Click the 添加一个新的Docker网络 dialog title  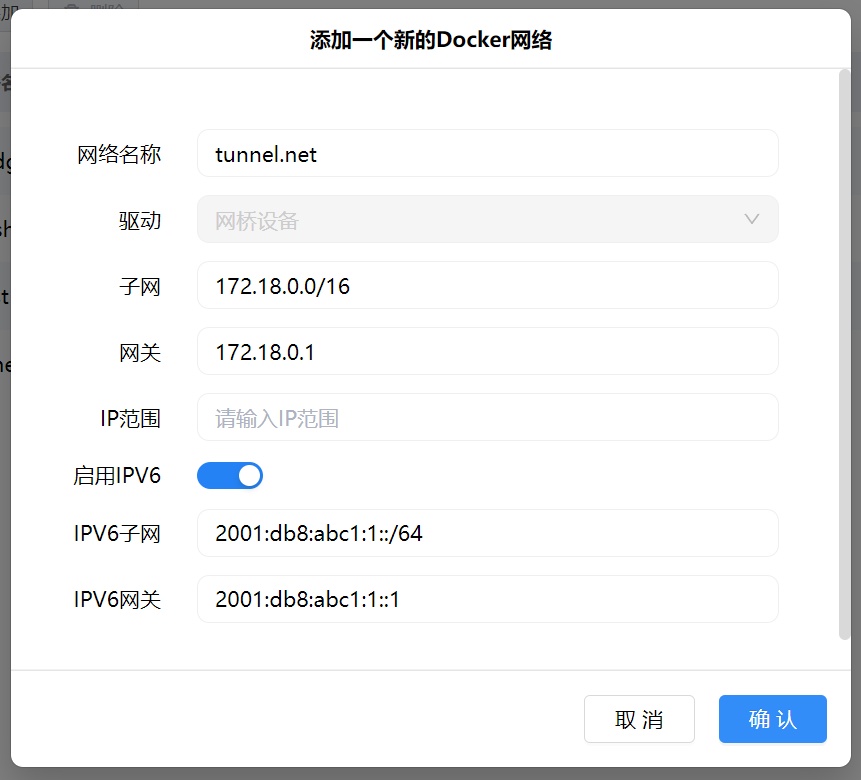point(430,40)
